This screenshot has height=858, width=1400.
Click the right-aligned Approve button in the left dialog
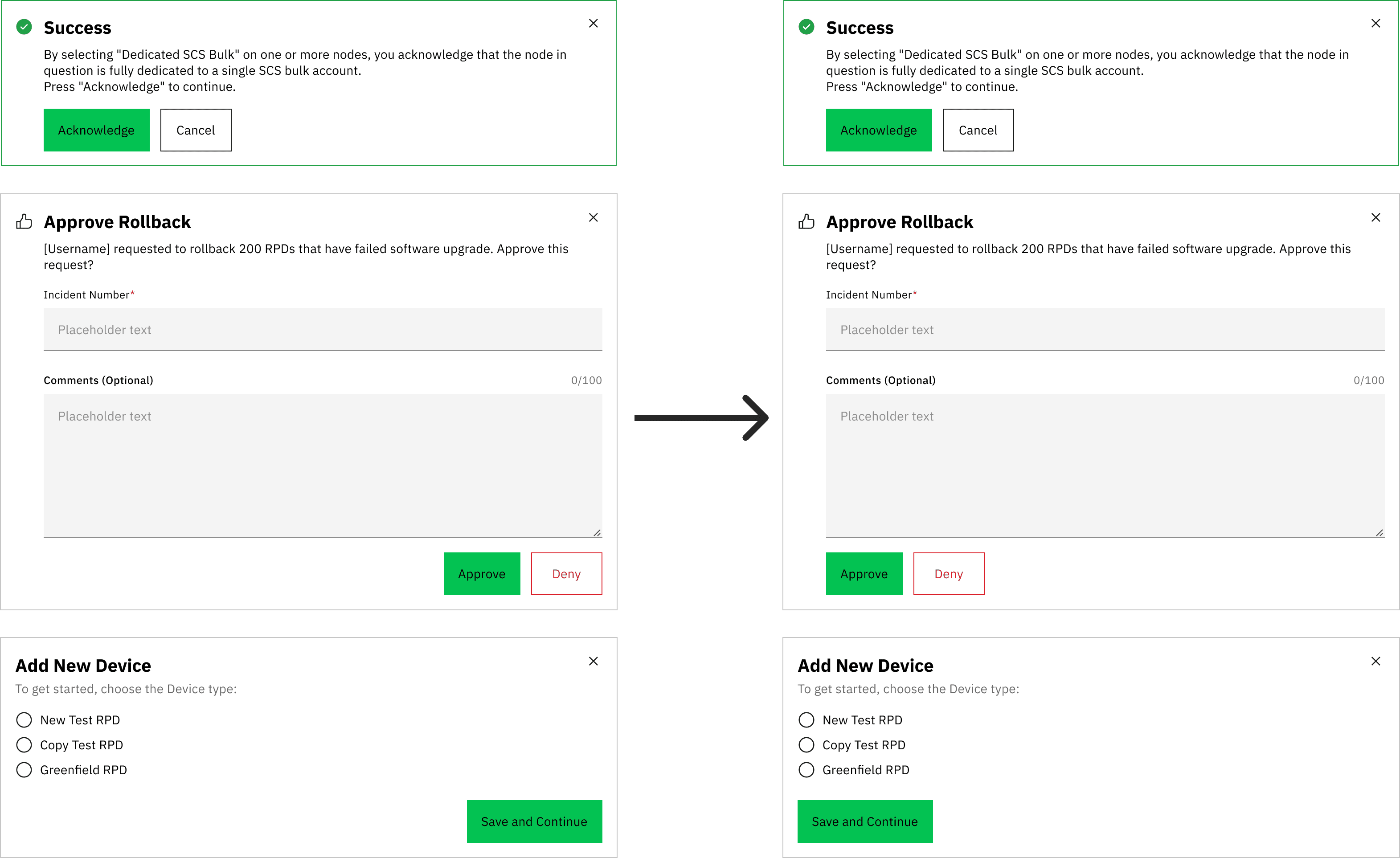coord(482,574)
